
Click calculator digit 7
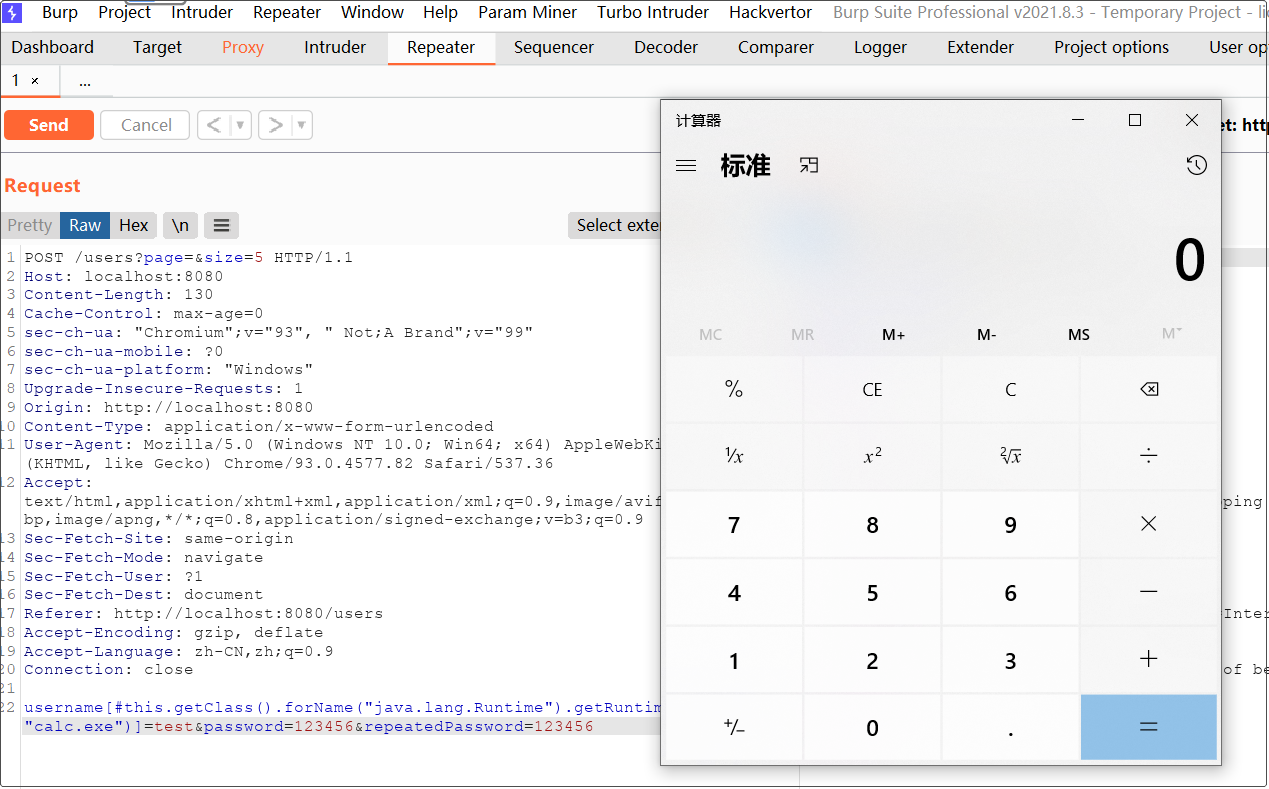(x=734, y=524)
